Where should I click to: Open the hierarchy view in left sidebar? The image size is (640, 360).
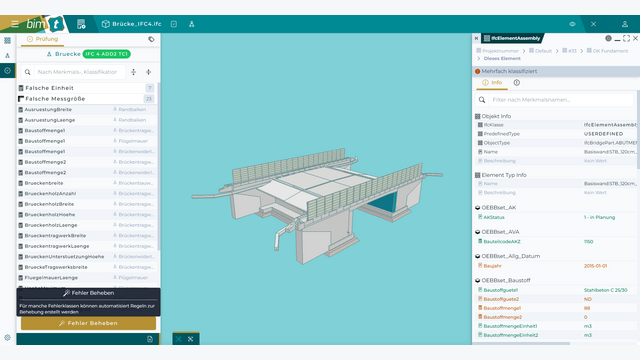pyautogui.click(x=7, y=56)
